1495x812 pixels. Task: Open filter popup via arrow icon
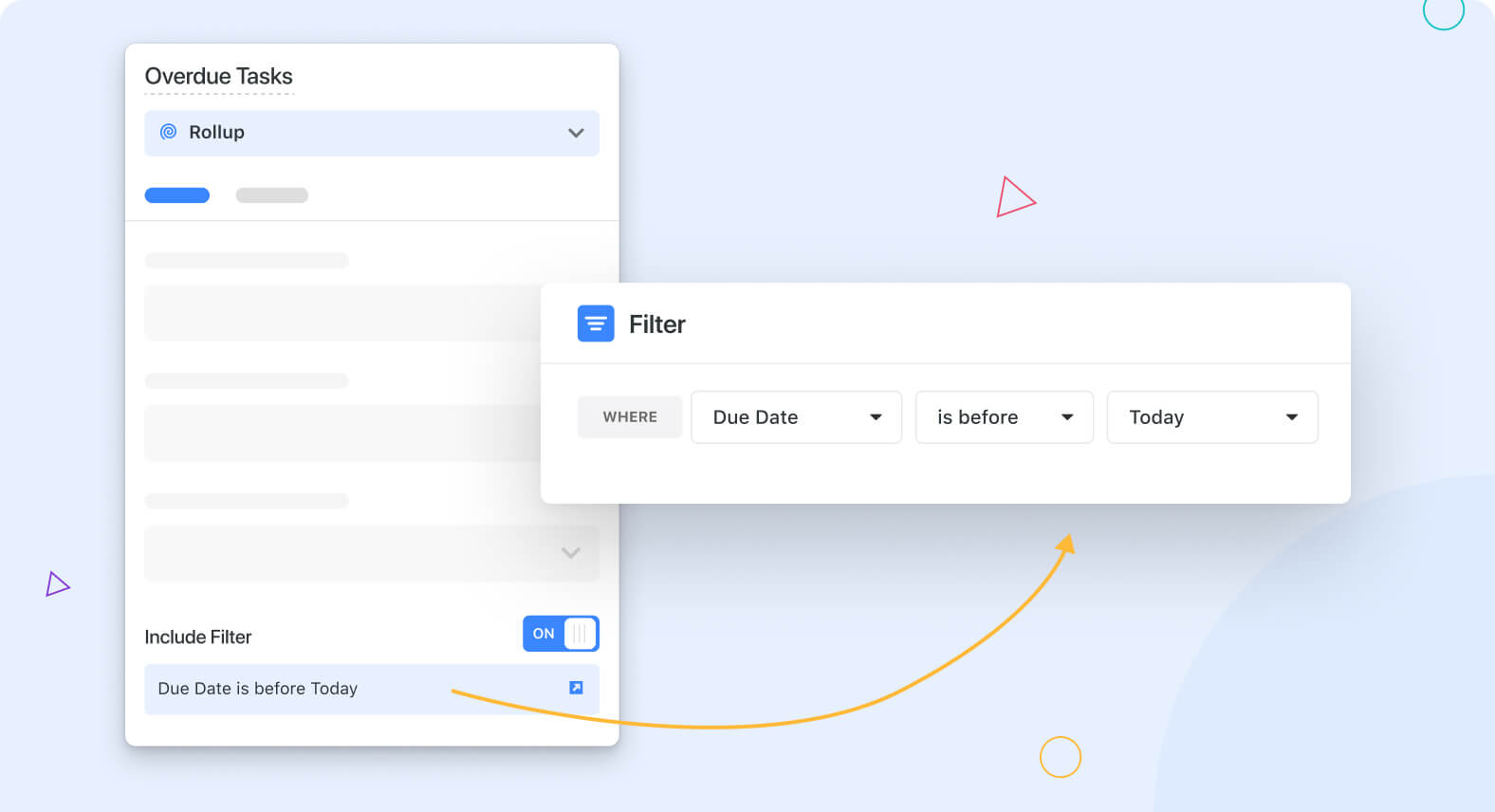click(576, 688)
